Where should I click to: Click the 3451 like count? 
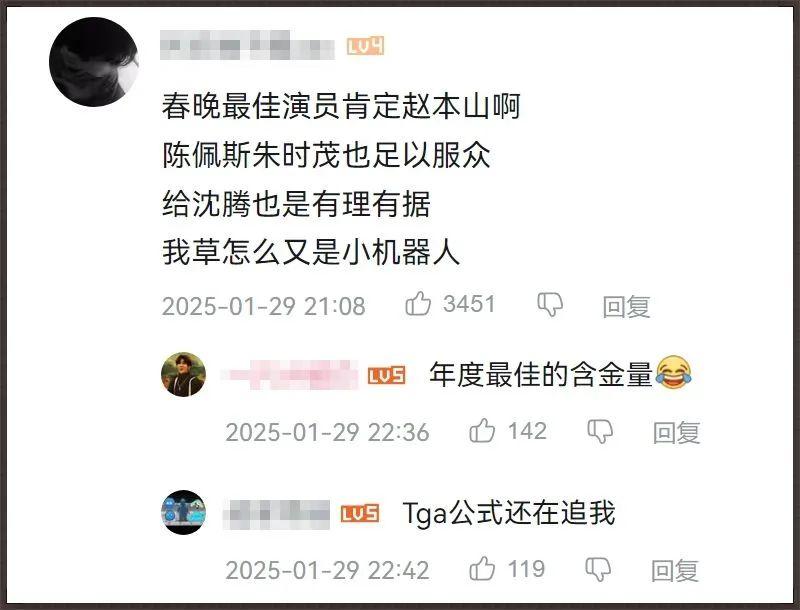[469, 304]
